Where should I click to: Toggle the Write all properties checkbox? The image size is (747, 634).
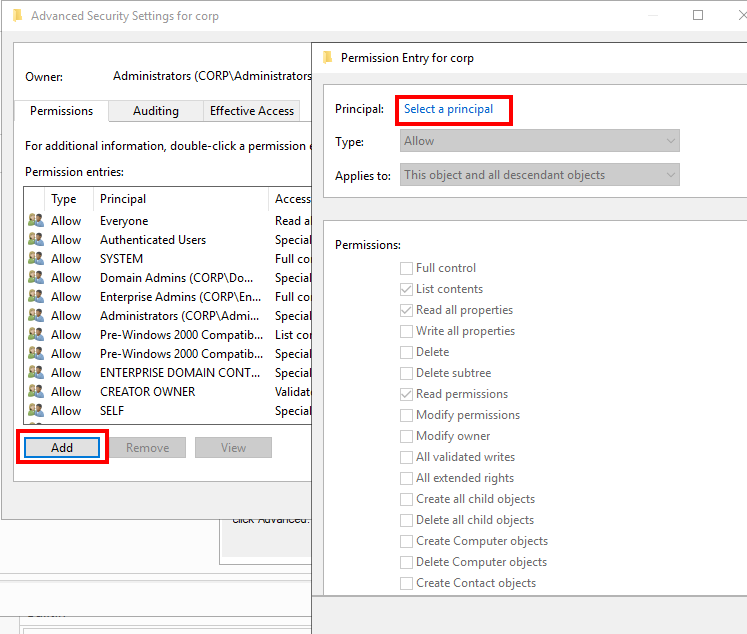406,331
